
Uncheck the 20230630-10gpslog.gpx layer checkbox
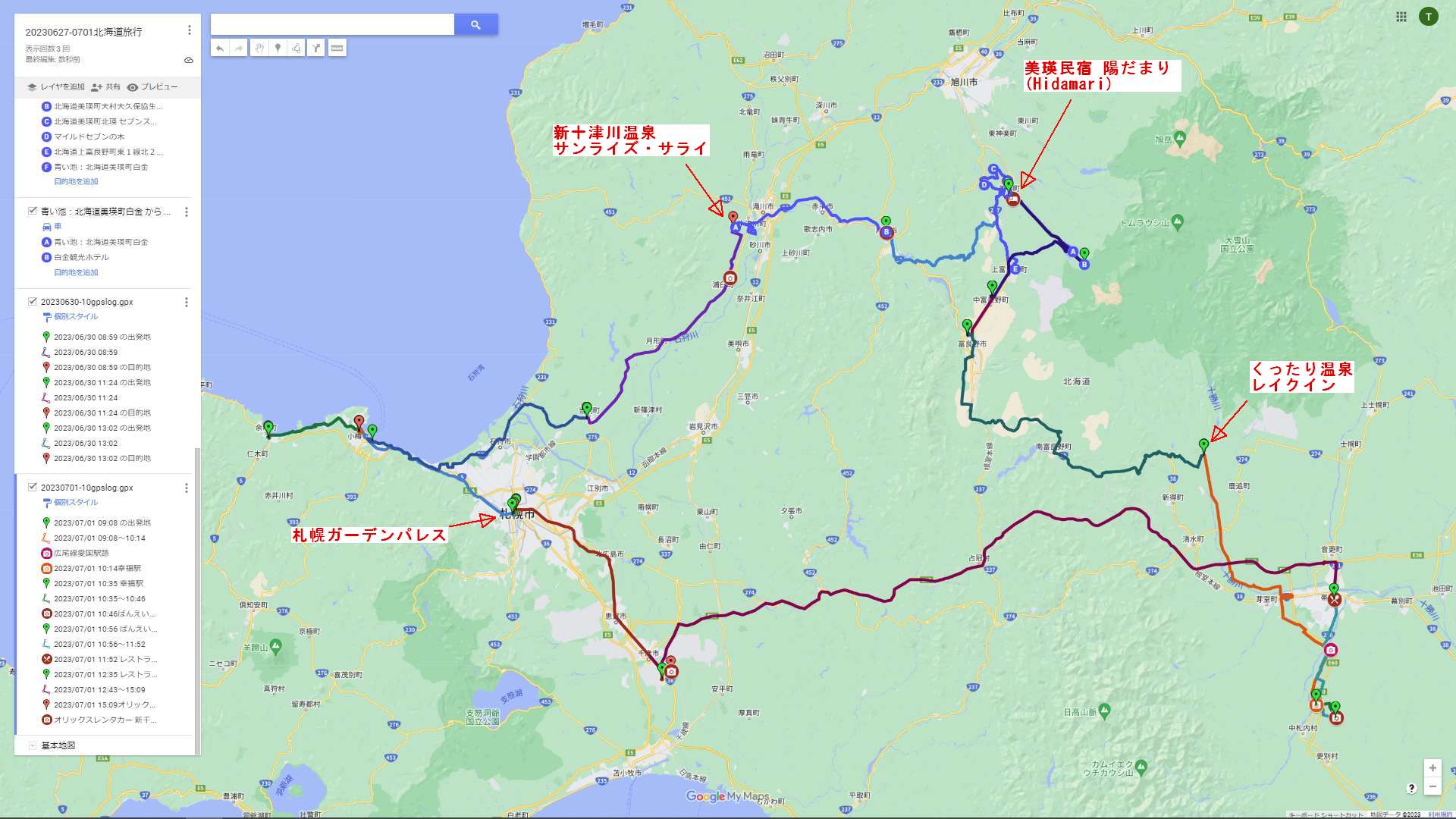click(x=33, y=302)
